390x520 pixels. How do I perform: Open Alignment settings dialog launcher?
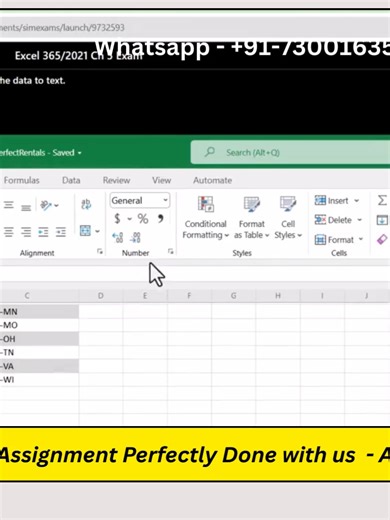pos(100,251)
